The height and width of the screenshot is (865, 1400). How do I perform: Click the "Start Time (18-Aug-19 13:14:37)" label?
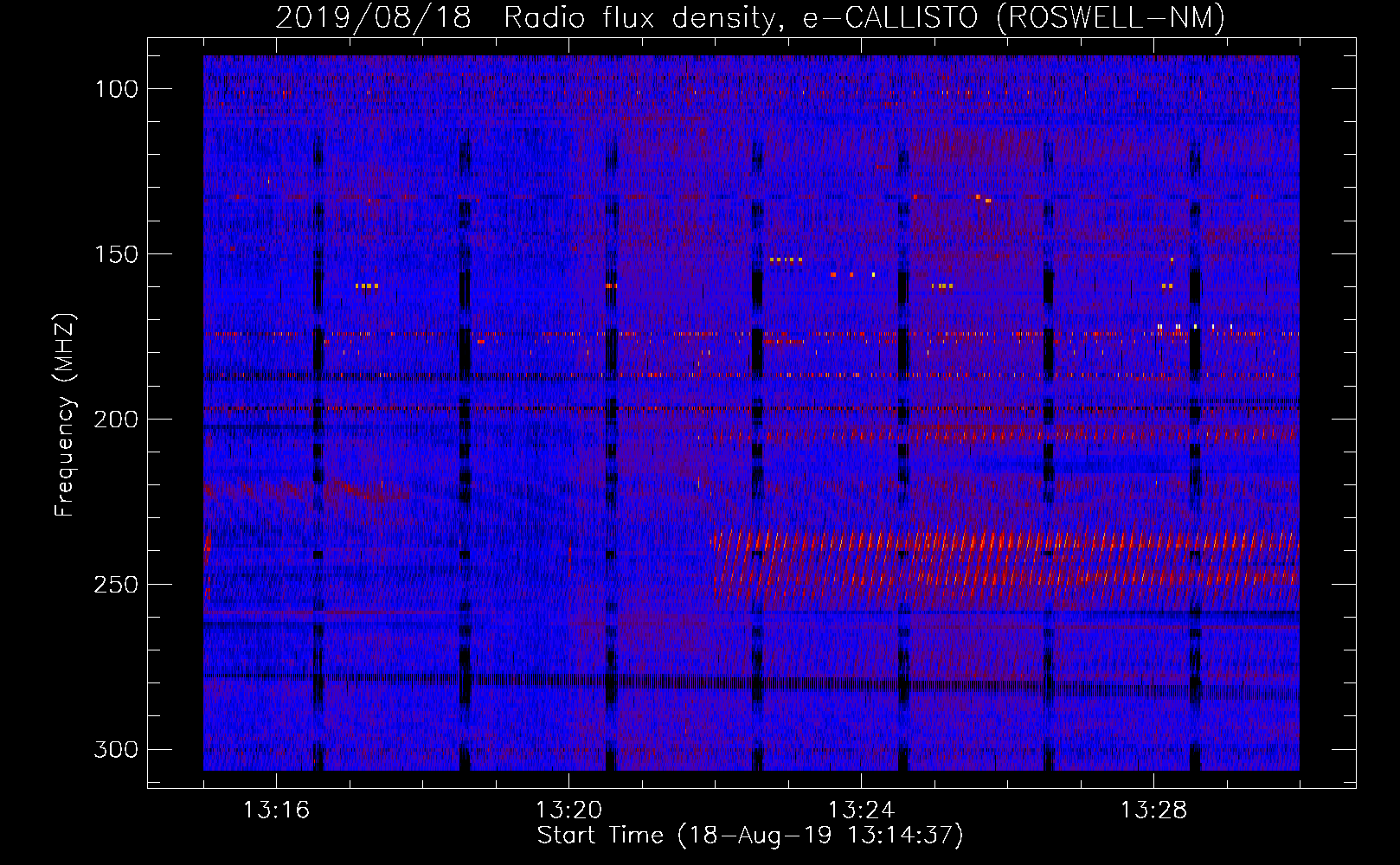tap(750, 836)
